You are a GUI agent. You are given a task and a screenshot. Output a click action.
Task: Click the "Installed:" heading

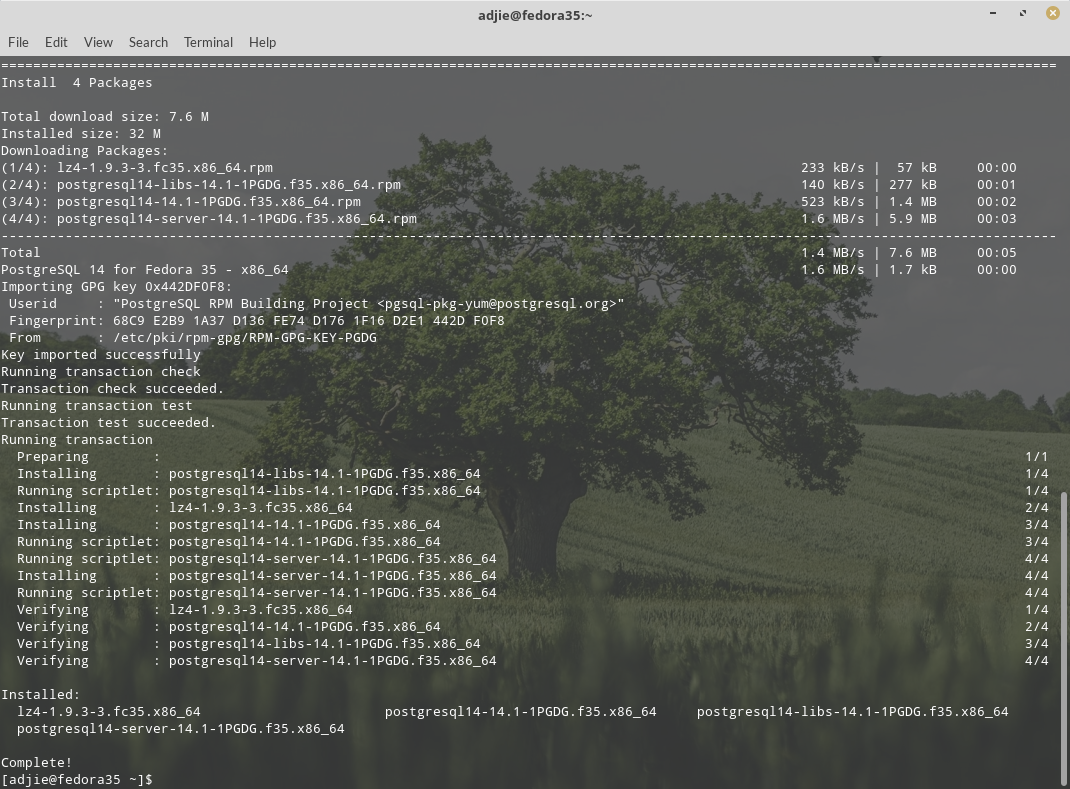[40, 695]
